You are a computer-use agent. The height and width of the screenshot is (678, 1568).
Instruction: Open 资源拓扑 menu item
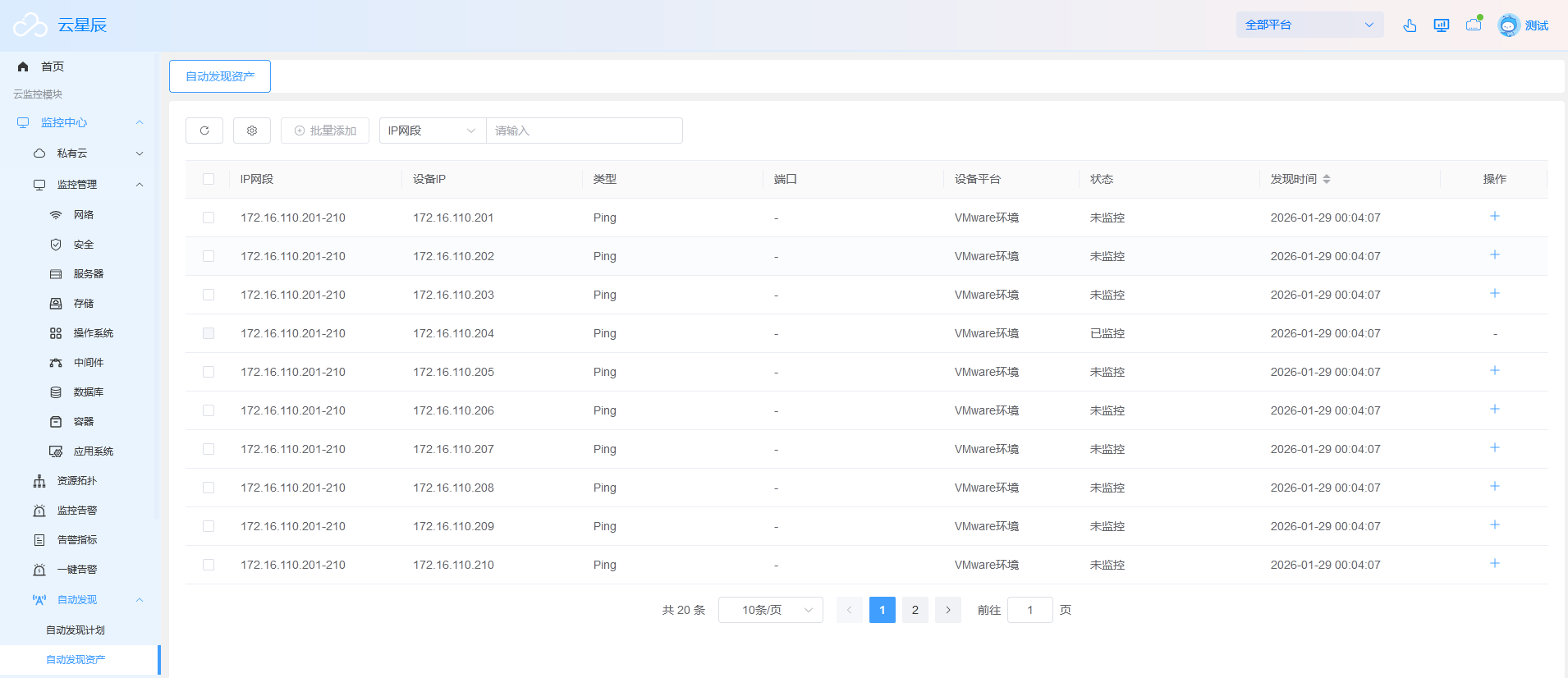(x=78, y=481)
